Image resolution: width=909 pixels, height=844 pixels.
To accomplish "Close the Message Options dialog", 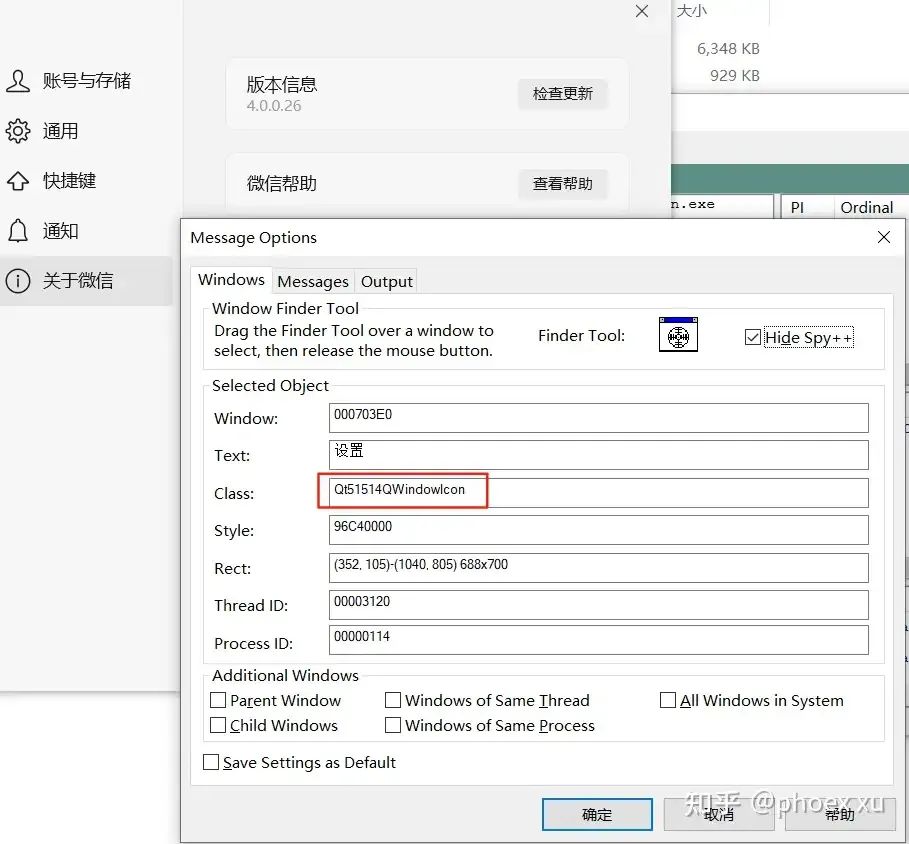I will click(883, 237).
